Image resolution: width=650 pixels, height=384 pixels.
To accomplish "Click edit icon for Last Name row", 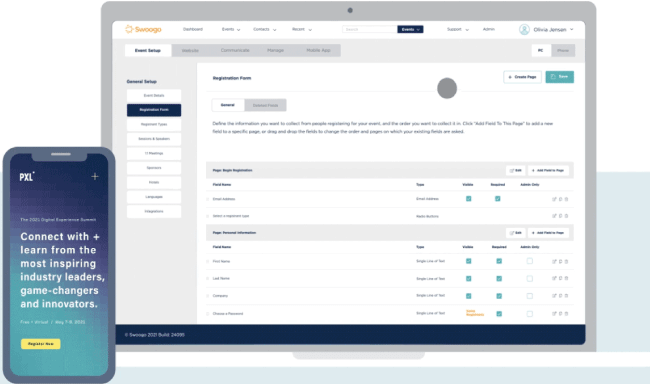I will pos(554,278).
